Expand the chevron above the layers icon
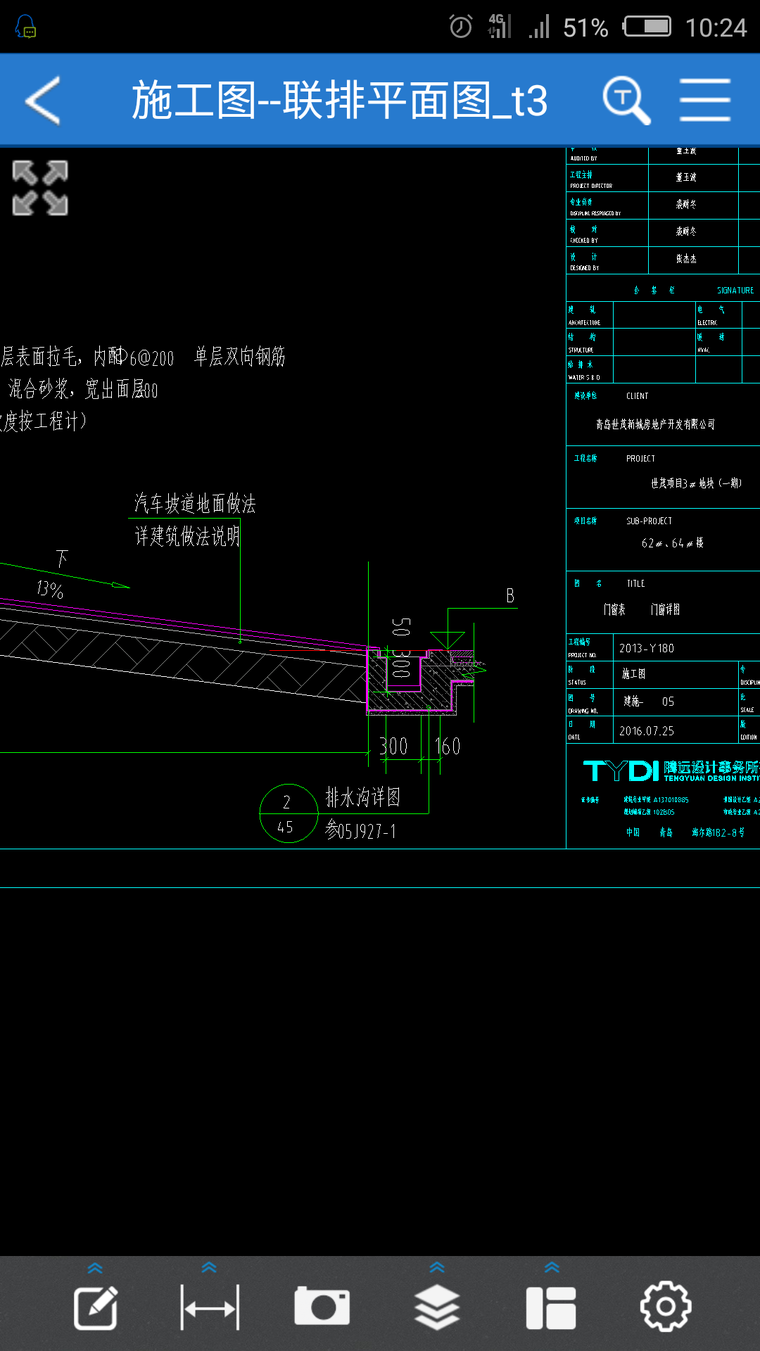 coord(437,1268)
